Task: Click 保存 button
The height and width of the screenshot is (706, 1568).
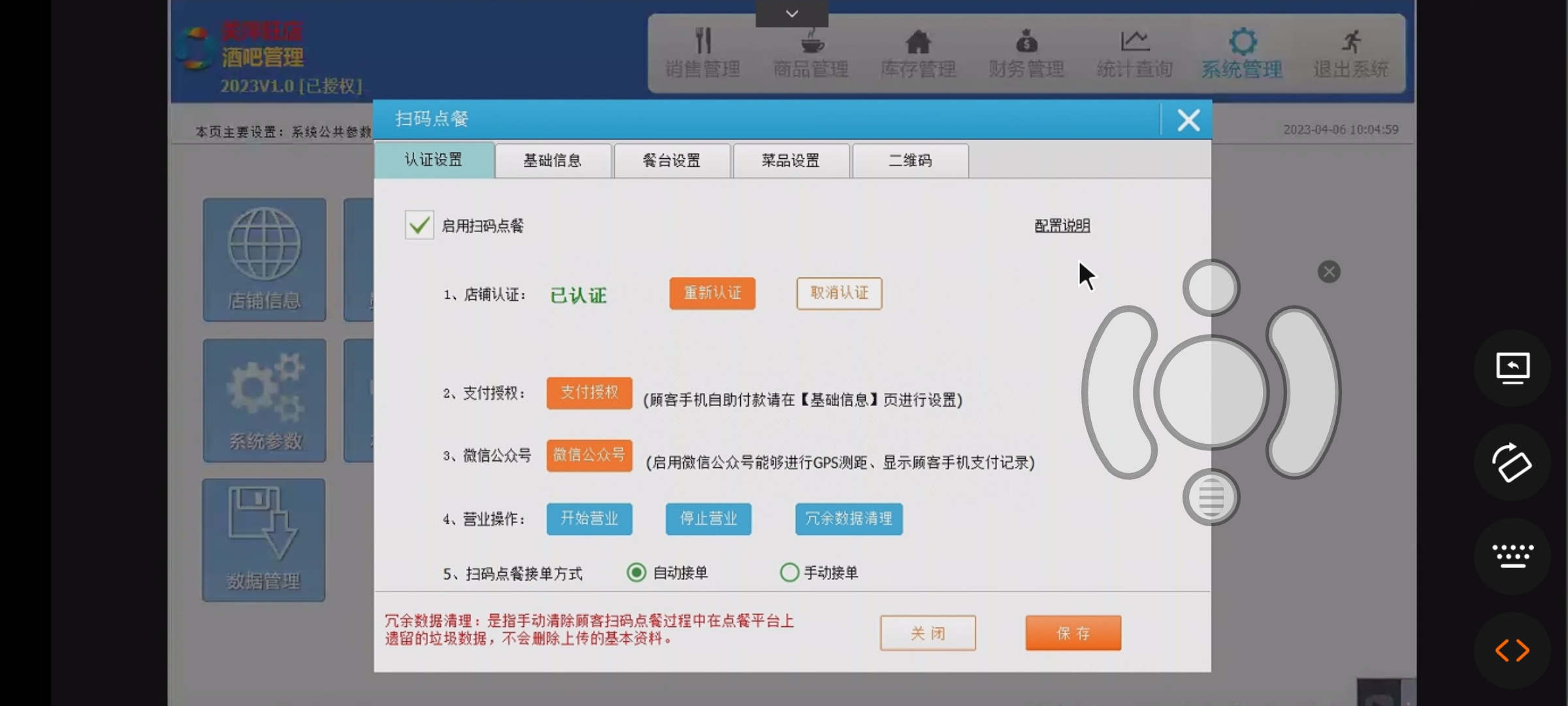Action: coord(1073,633)
